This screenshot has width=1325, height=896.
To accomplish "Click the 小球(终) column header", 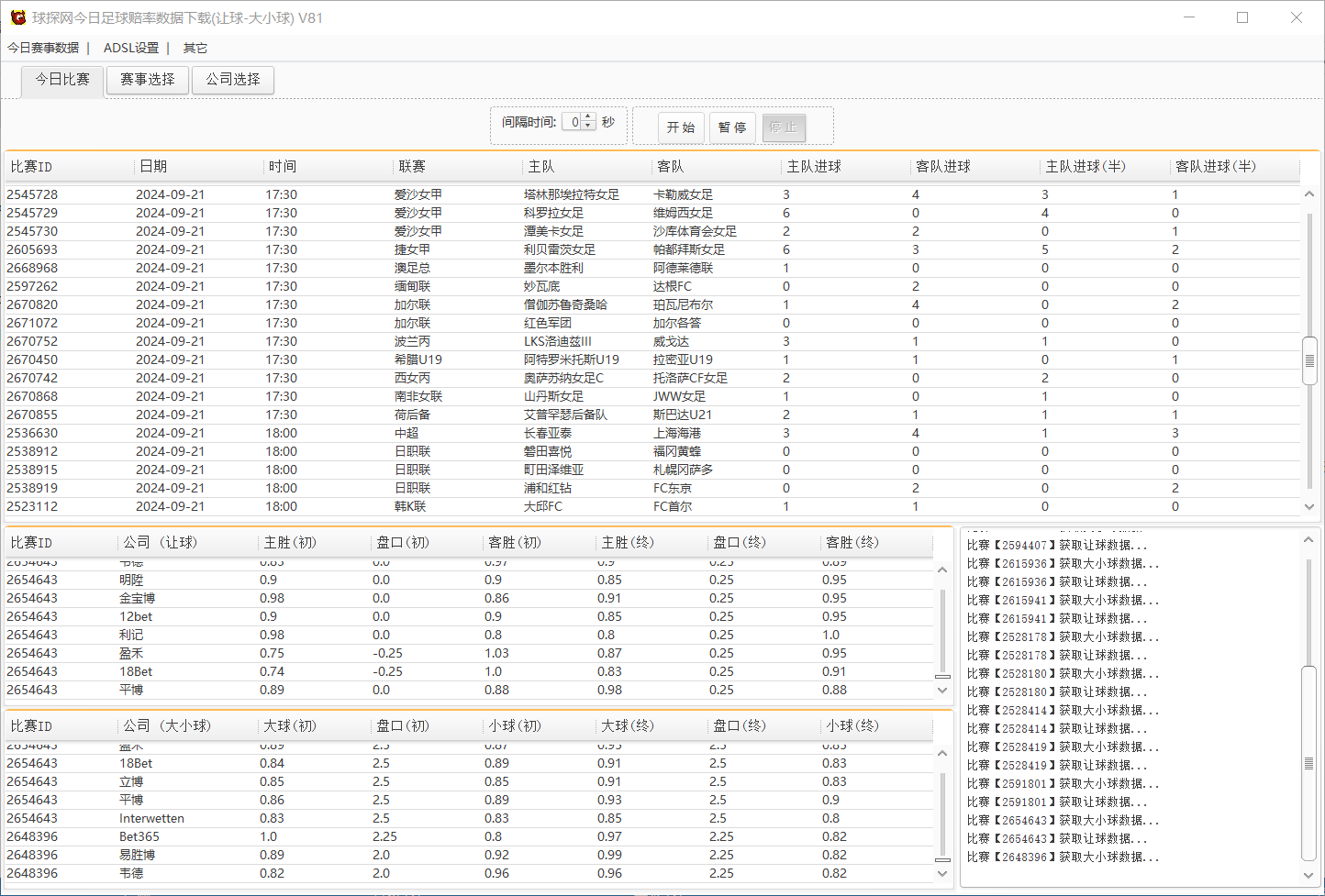I will click(x=876, y=726).
